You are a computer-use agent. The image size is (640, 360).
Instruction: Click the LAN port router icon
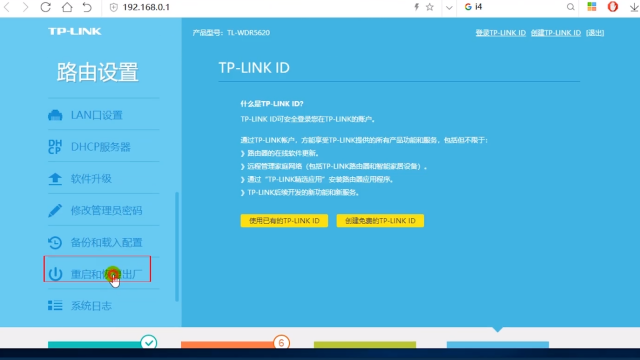click(55, 116)
